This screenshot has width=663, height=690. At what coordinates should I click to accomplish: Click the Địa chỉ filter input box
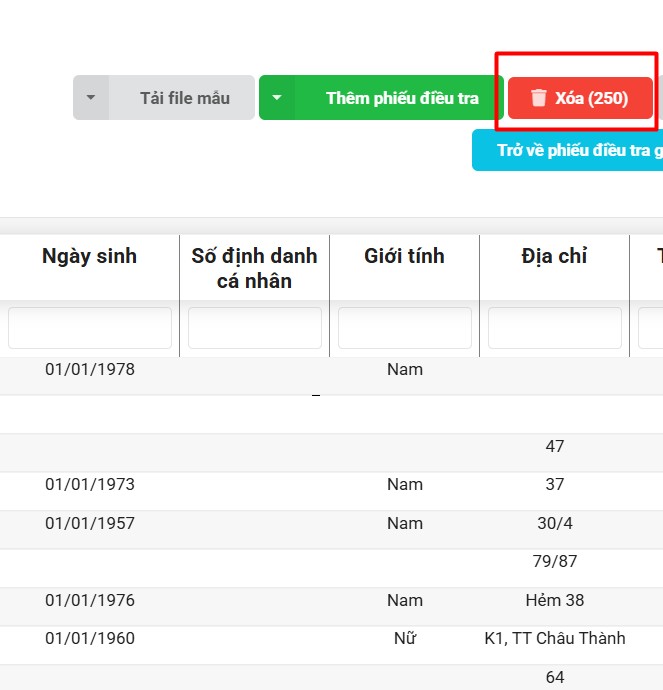coord(554,328)
